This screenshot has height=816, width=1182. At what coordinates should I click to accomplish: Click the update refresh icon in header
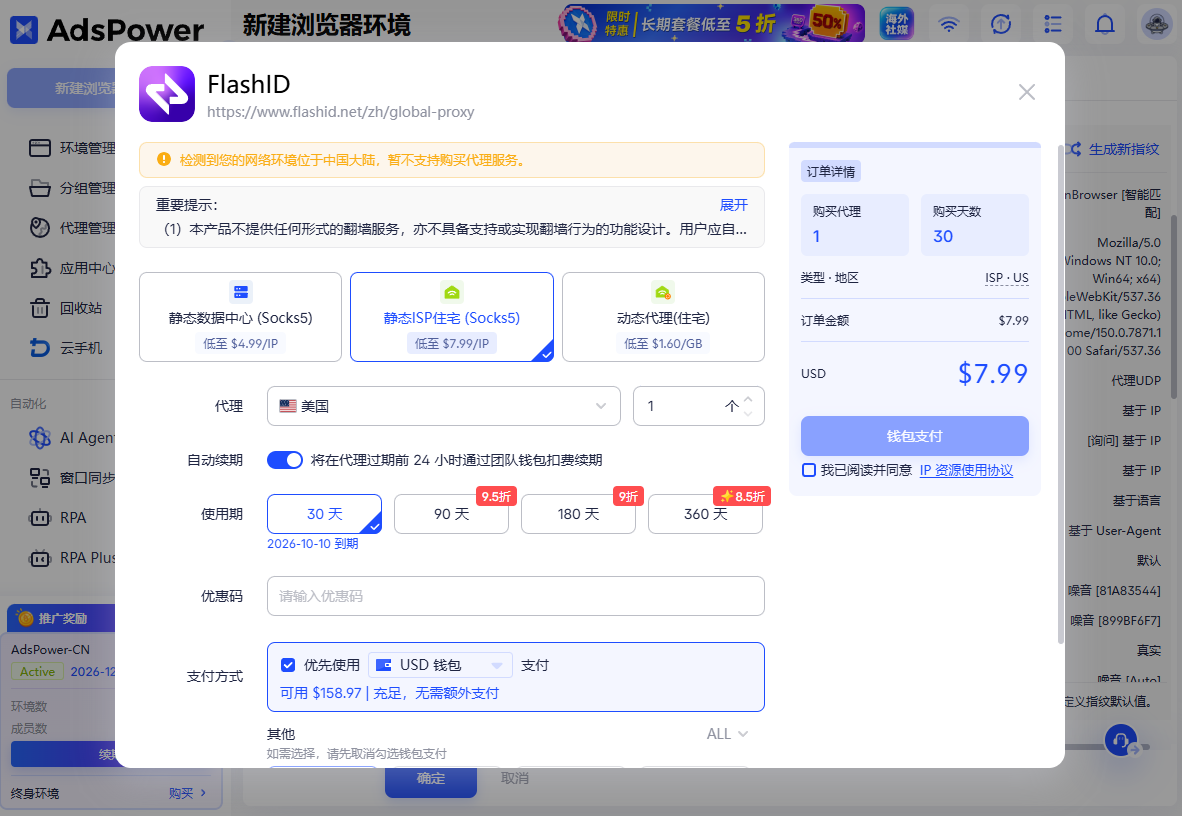tap(1000, 24)
